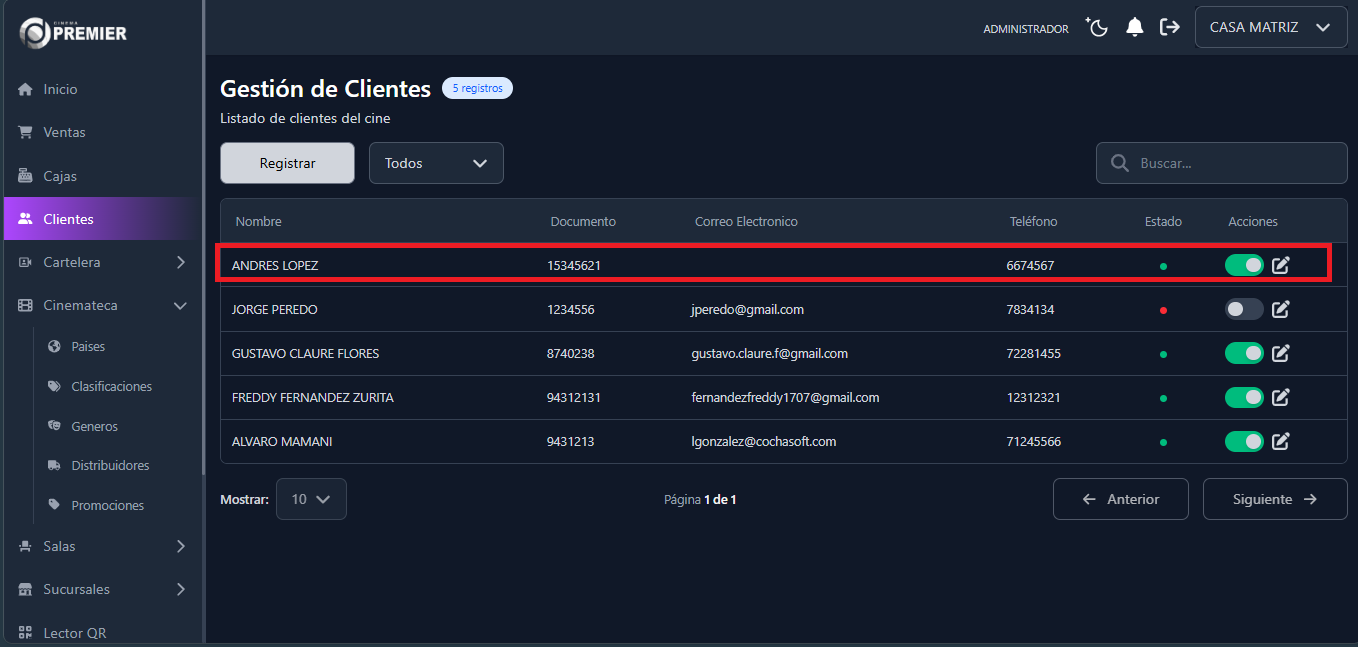Turn off FREDDY FERNANDEZ ZURITA's status toggle
Image resolution: width=1358 pixels, height=647 pixels.
point(1244,397)
